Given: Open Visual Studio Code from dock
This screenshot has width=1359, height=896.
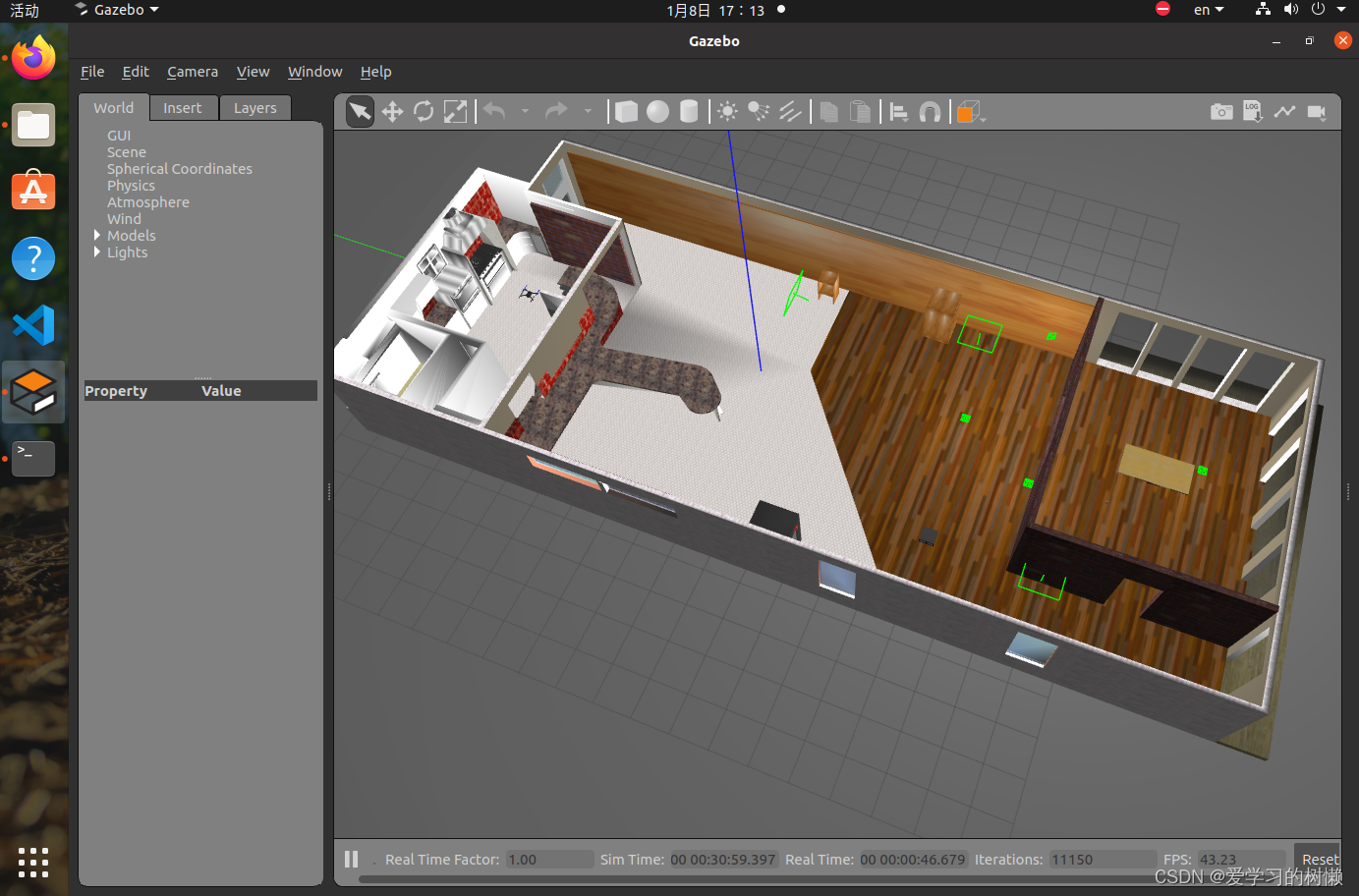Looking at the screenshot, I should (x=33, y=325).
